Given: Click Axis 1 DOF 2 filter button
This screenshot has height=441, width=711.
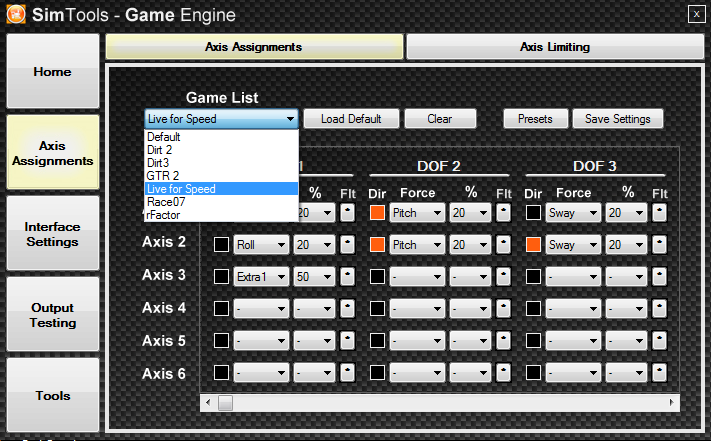Looking at the screenshot, I should (x=503, y=213).
